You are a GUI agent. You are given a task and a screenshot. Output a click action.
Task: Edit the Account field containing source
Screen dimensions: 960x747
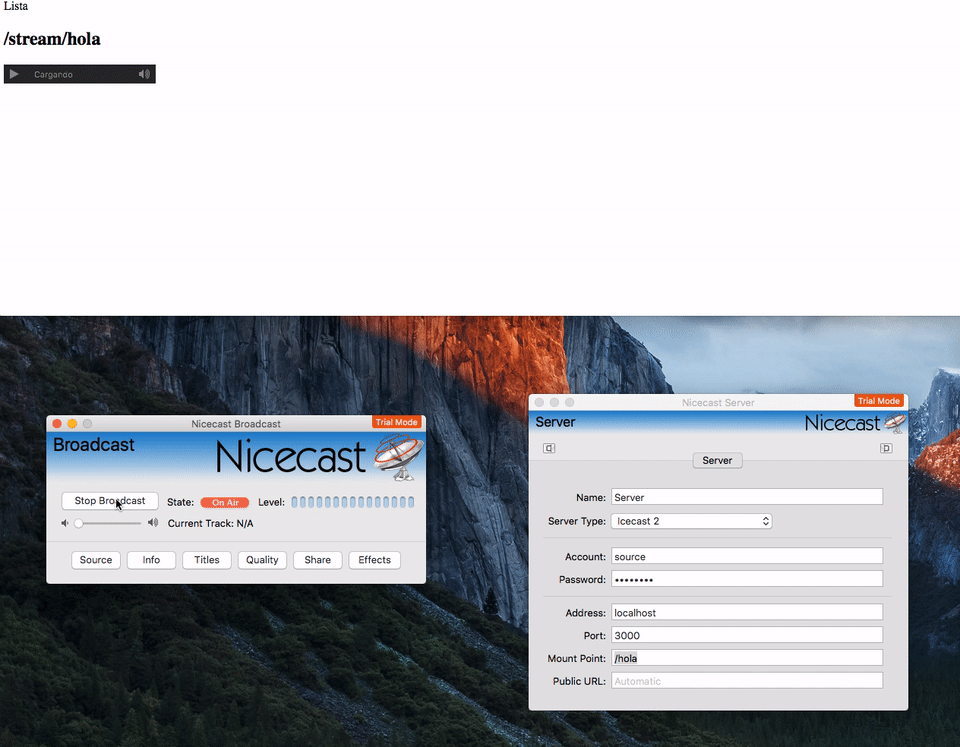(747, 556)
